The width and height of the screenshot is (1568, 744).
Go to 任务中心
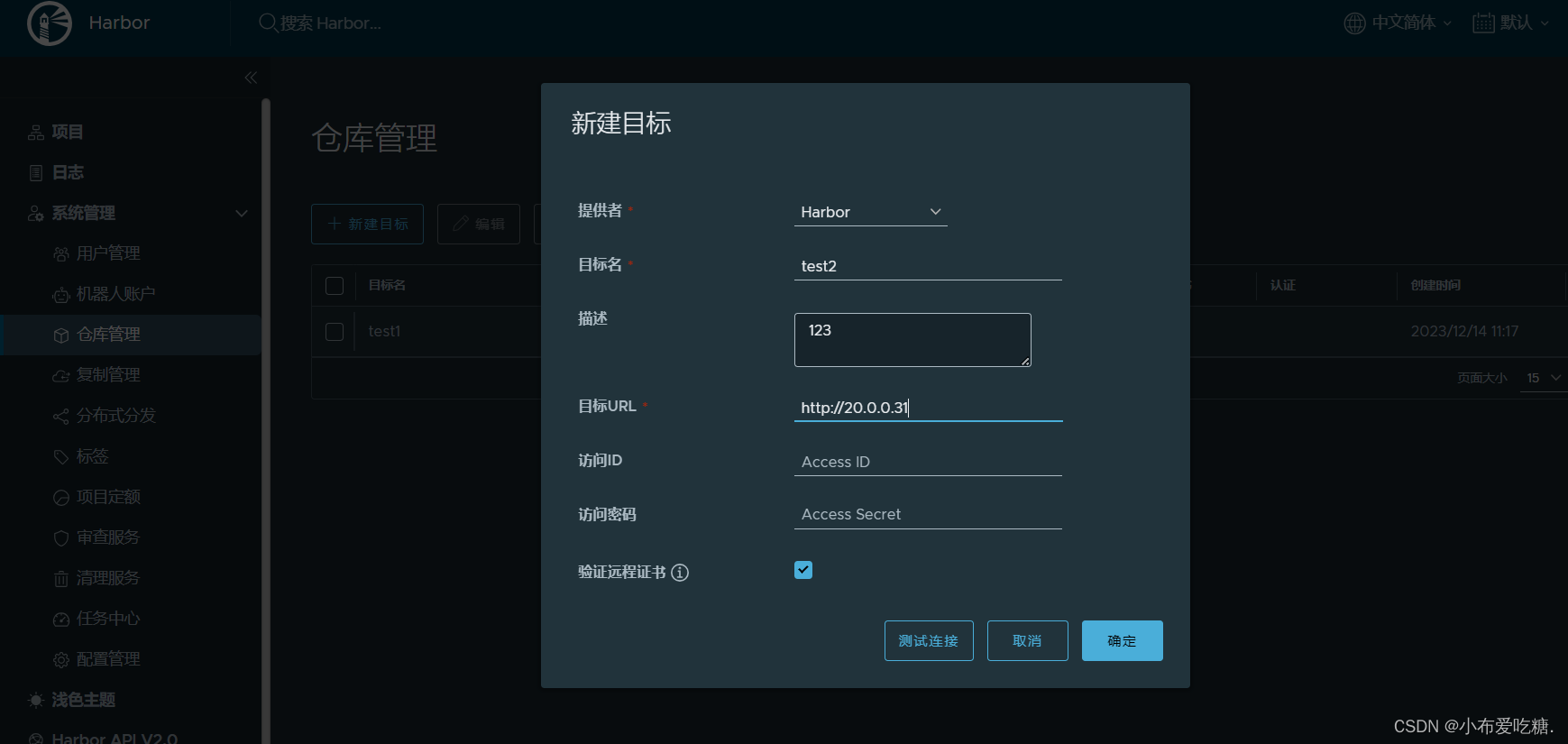(108, 619)
